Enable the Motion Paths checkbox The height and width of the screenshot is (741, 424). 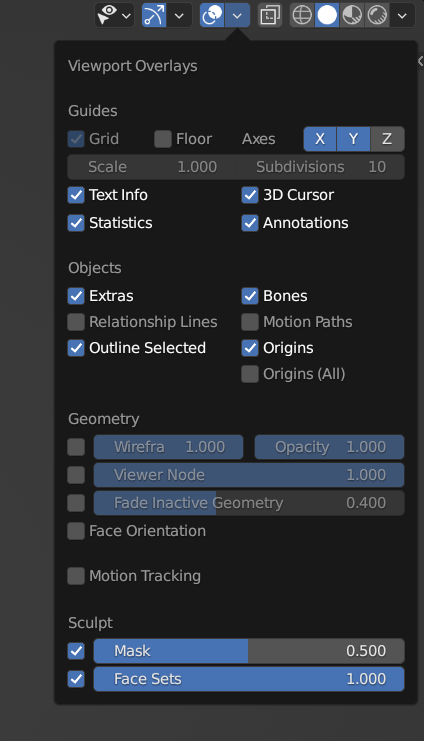point(250,322)
